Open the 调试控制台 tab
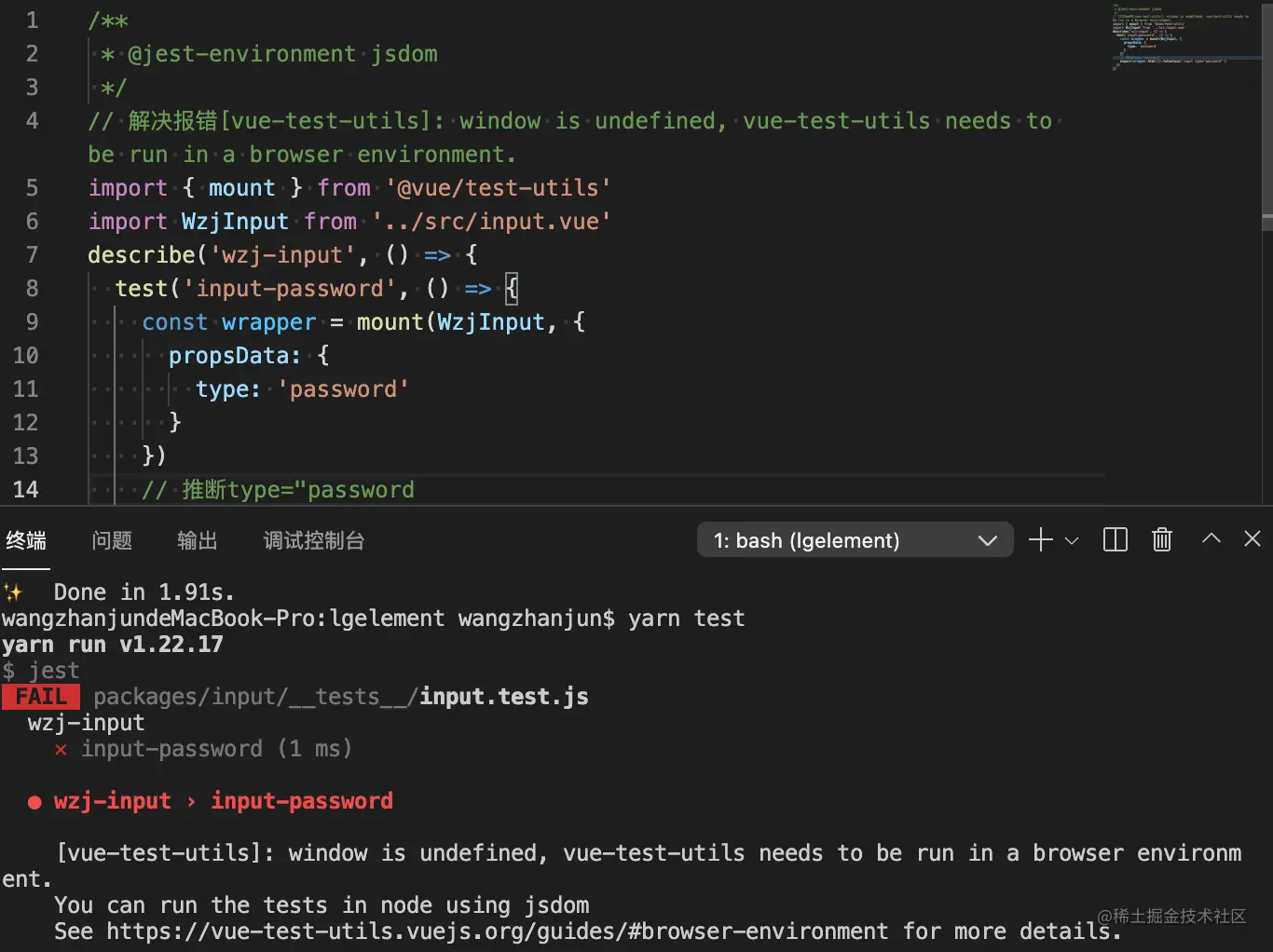This screenshot has height=952, width=1273. coord(314,540)
